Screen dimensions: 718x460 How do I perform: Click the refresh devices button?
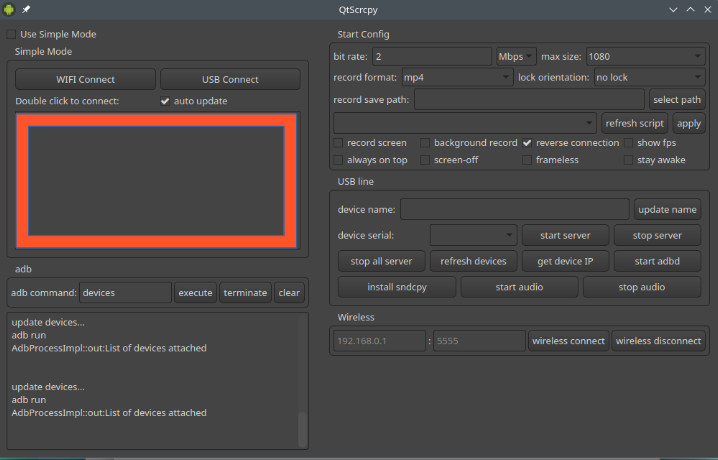[474, 261]
